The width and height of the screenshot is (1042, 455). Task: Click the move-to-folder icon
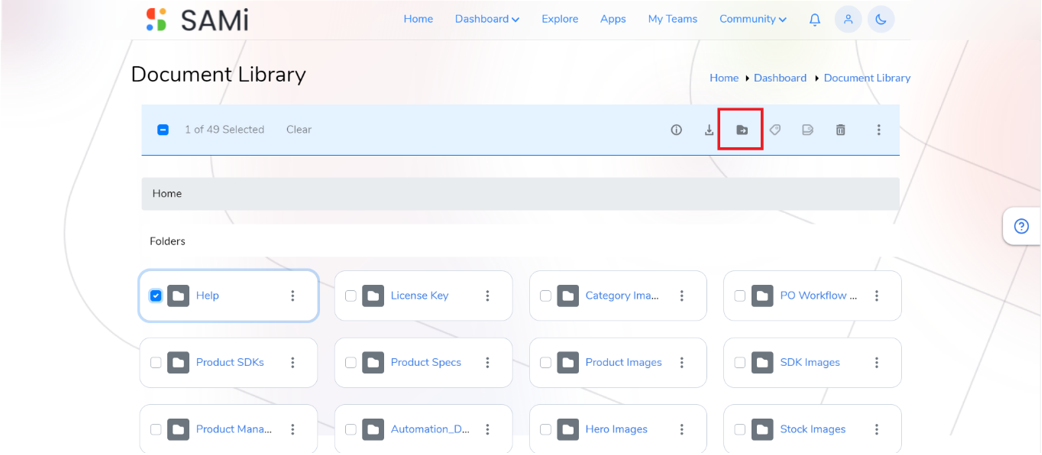pos(742,130)
